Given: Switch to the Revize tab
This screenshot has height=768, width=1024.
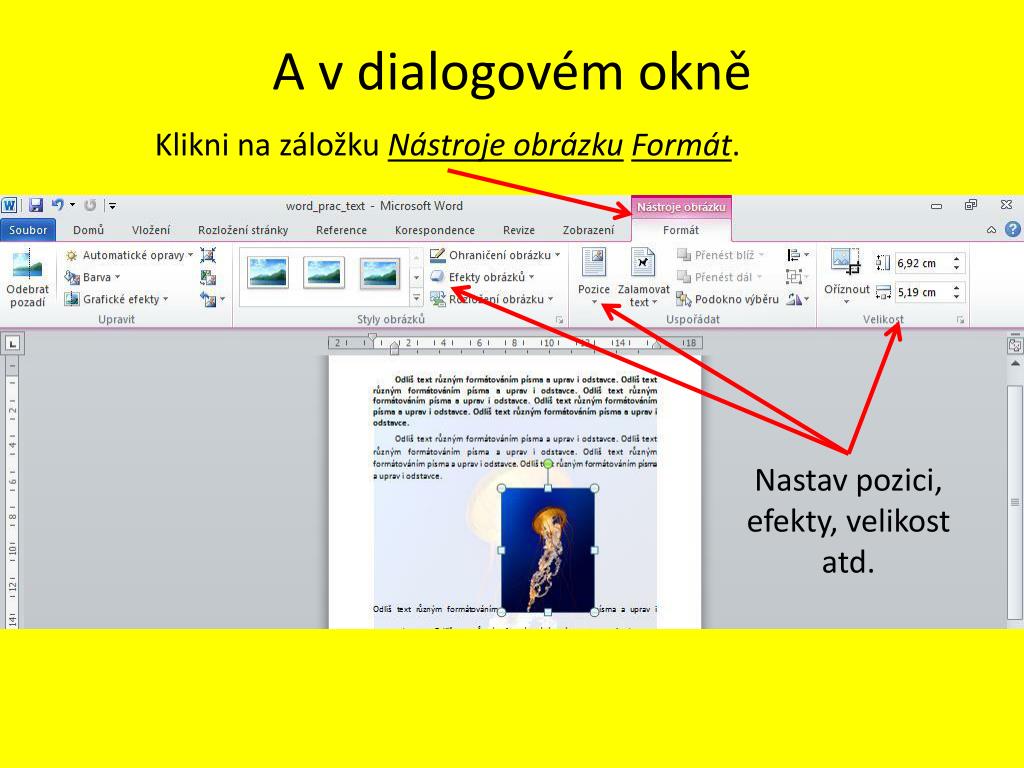Looking at the screenshot, I should [x=519, y=230].
